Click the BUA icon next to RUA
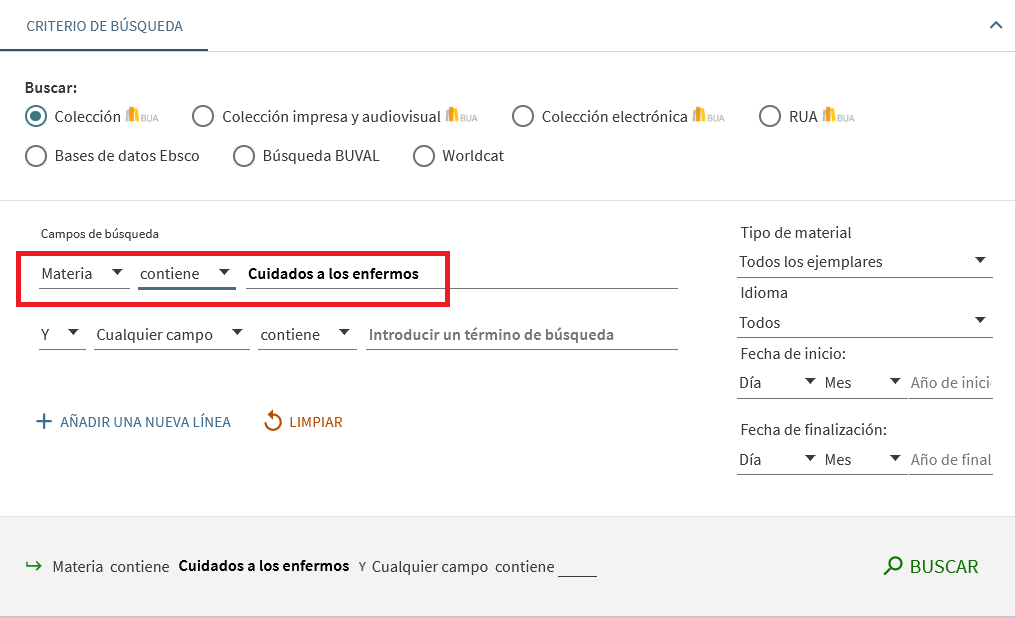The image size is (1015, 618). coord(838,116)
